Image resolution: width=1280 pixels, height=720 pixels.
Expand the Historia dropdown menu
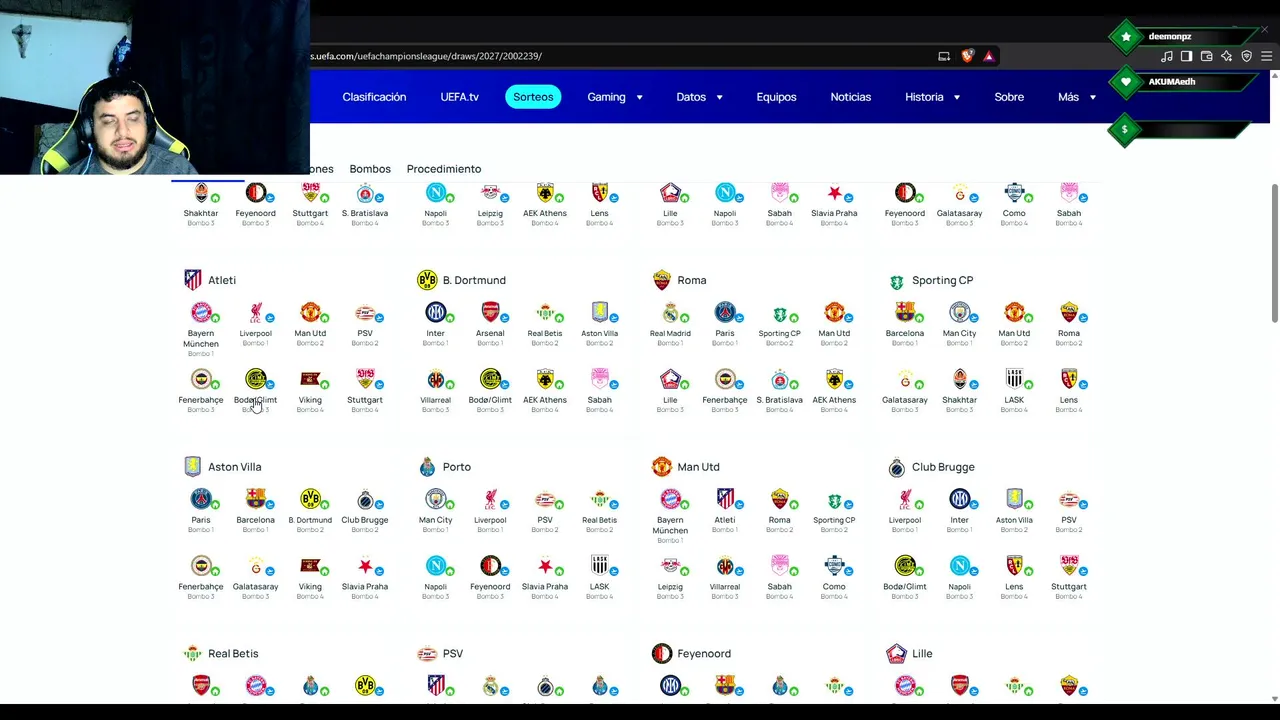coord(933,97)
